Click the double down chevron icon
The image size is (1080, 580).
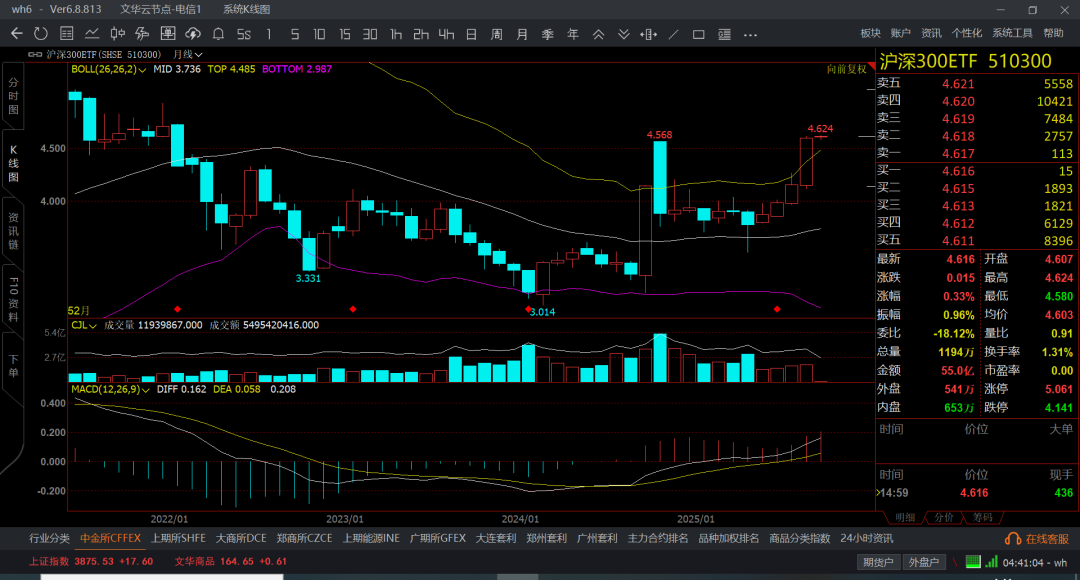(623, 34)
